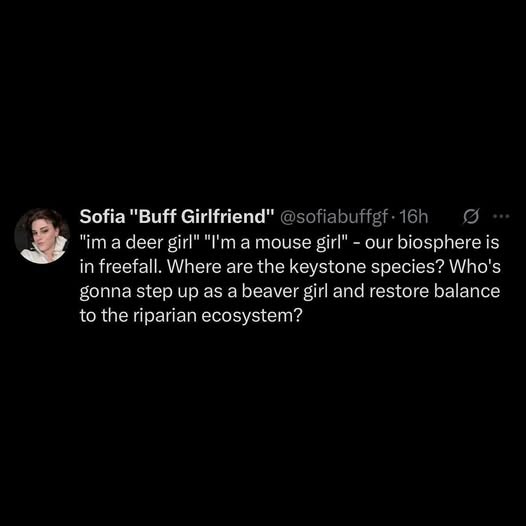Click the Grok slashed-circle icon

[471, 217]
